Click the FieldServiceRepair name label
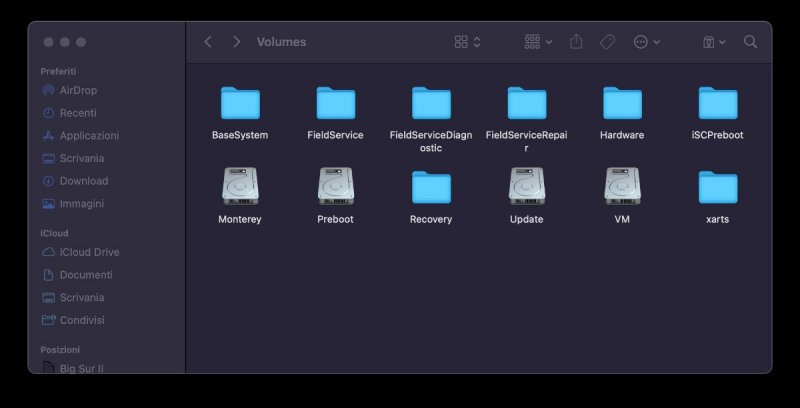 tap(527, 141)
